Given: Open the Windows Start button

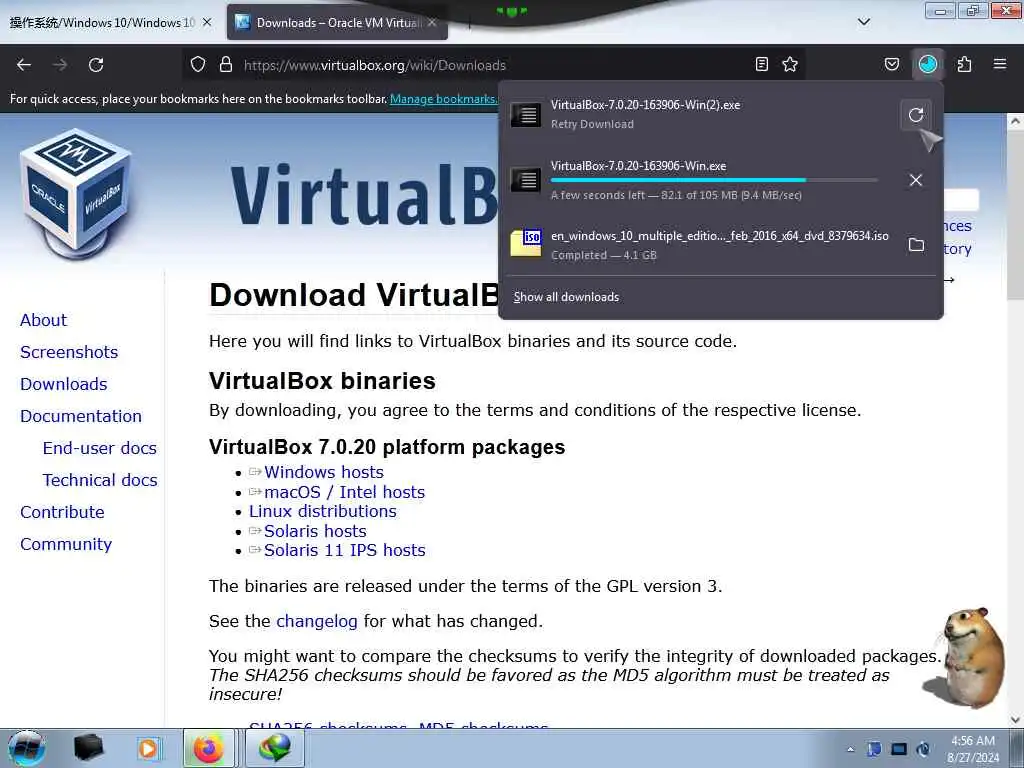Looking at the screenshot, I should click(x=27, y=748).
